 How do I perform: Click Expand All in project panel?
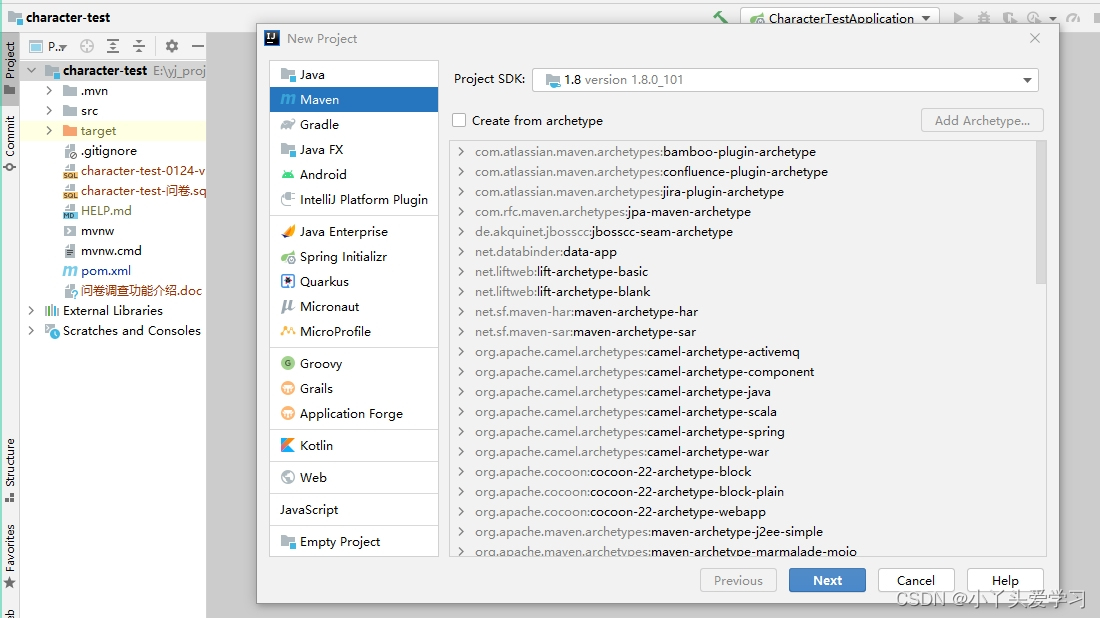[113, 46]
